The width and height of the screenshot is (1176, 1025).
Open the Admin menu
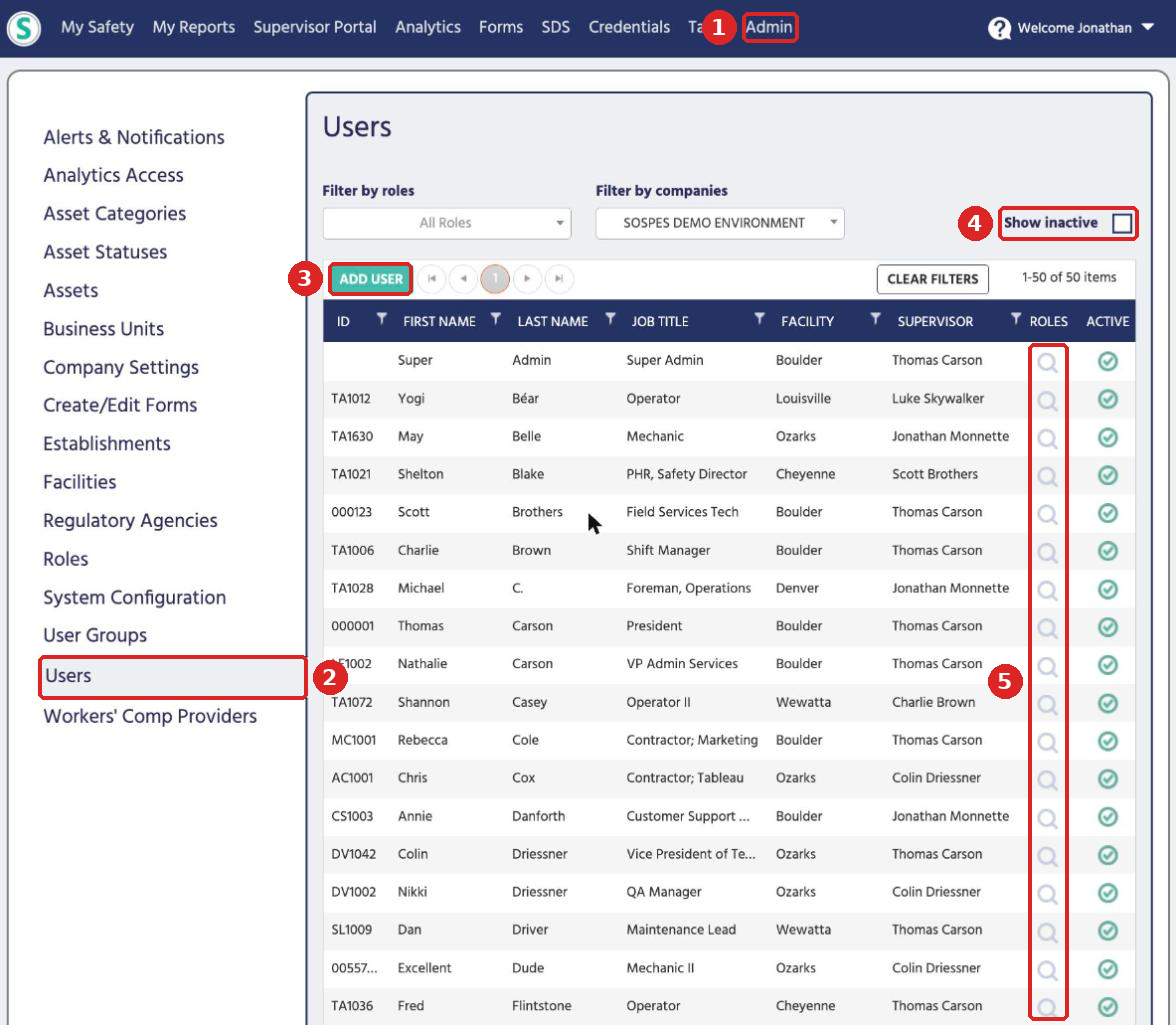tap(769, 27)
